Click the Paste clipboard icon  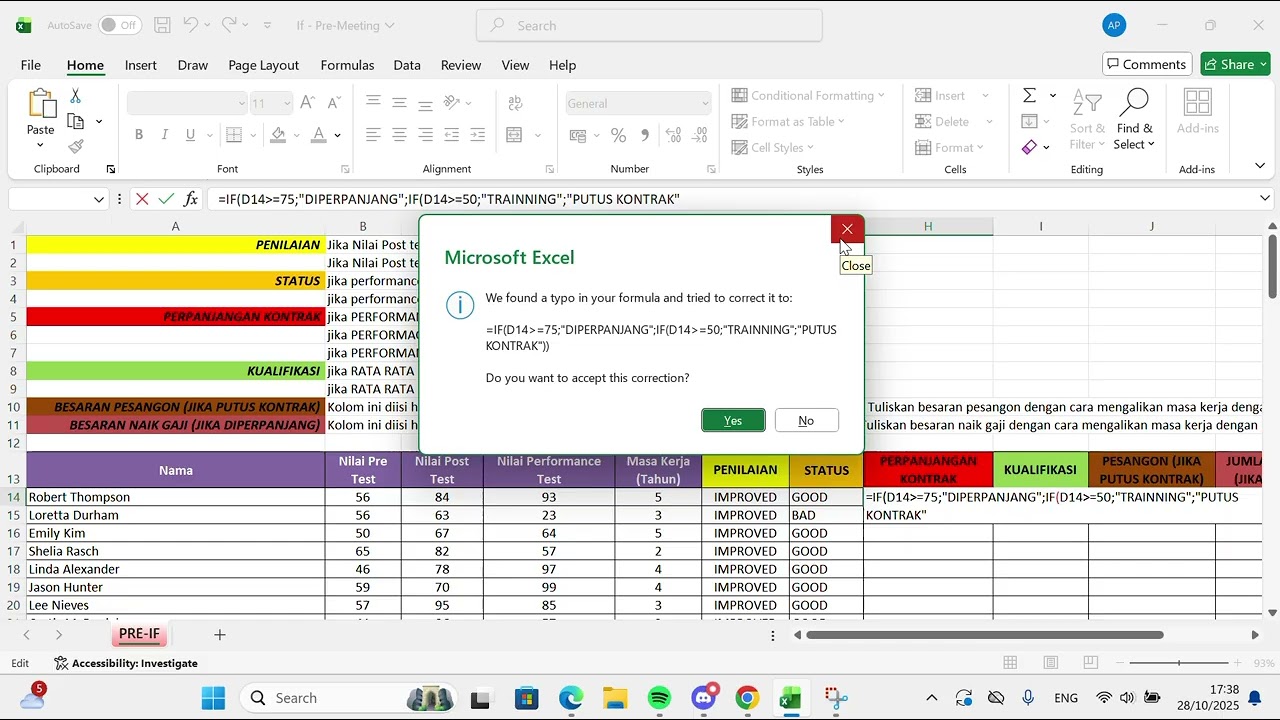tap(41, 104)
